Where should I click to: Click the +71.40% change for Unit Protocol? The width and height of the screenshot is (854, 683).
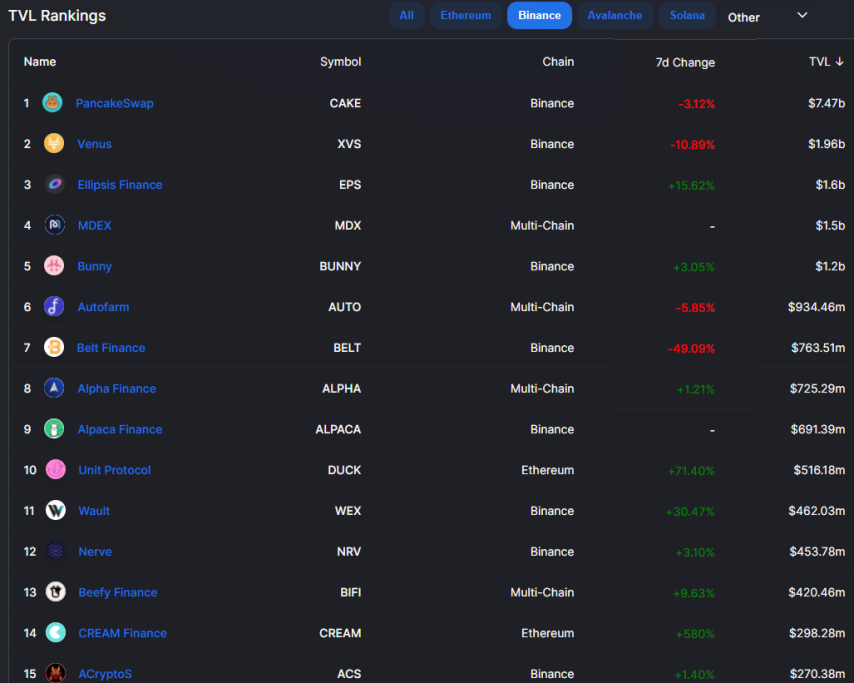pos(691,471)
